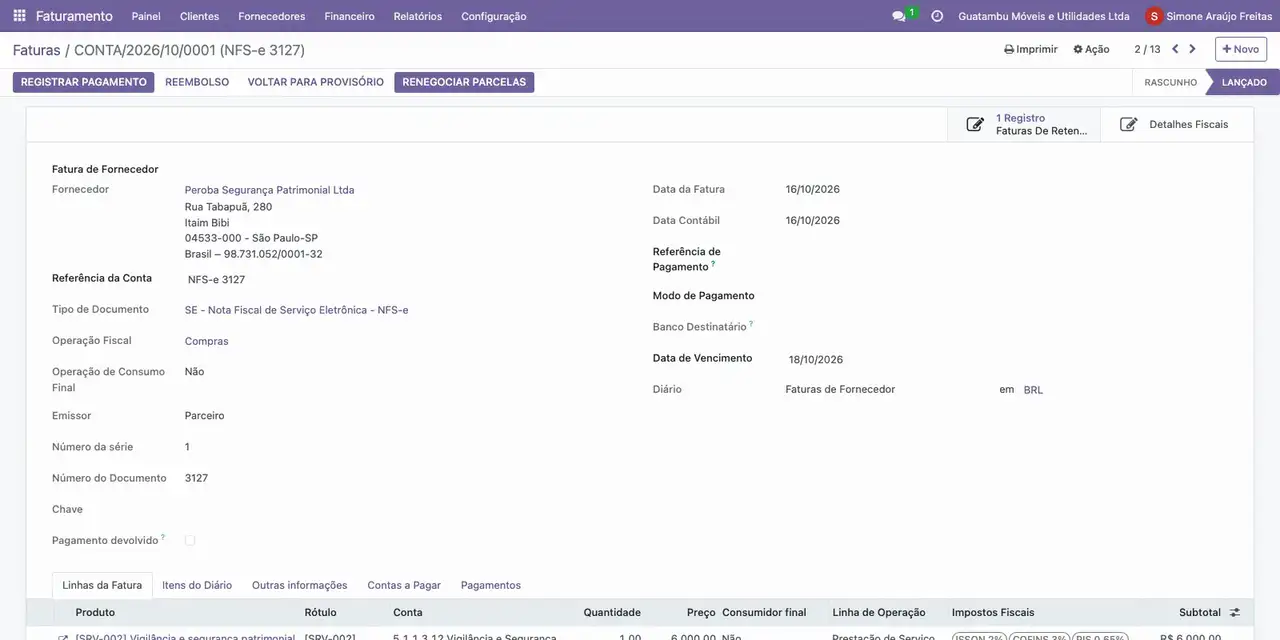Image resolution: width=1280 pixels, height=640 pixels.
Task: Click the Detalhes Fiscais edit icon
Action: 1128,124
